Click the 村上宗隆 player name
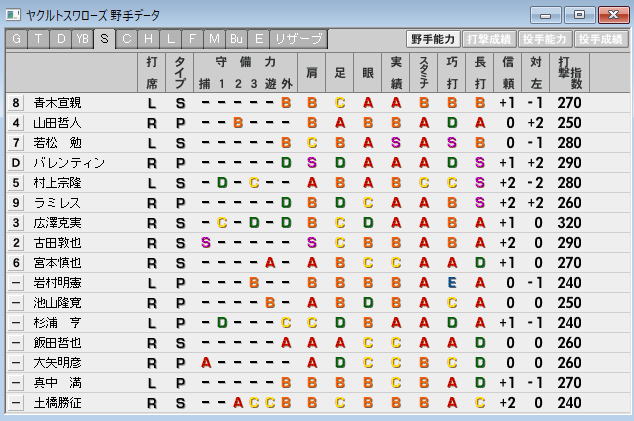The width and height of the screenshot is (634, 421). click(58, 182)
